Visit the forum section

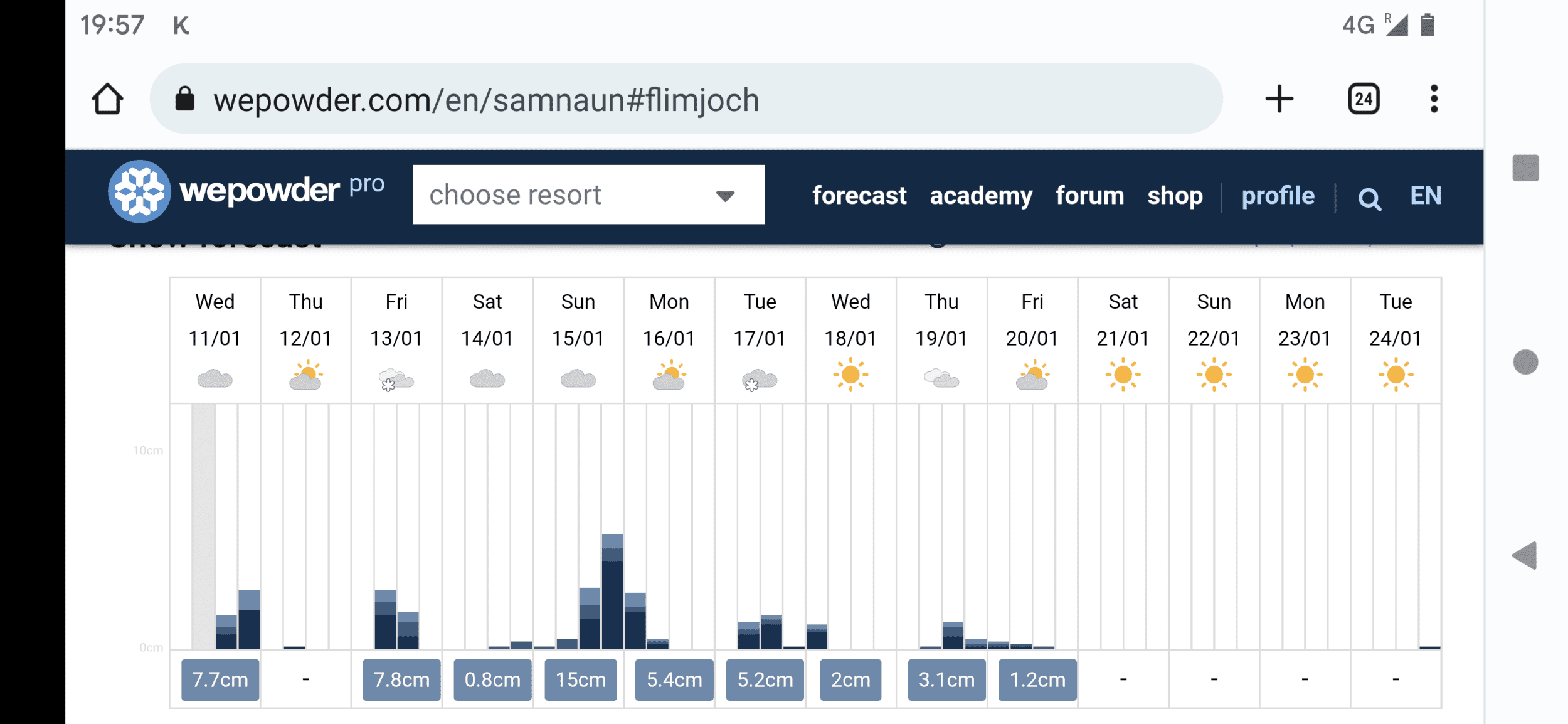coord(1089,196)
